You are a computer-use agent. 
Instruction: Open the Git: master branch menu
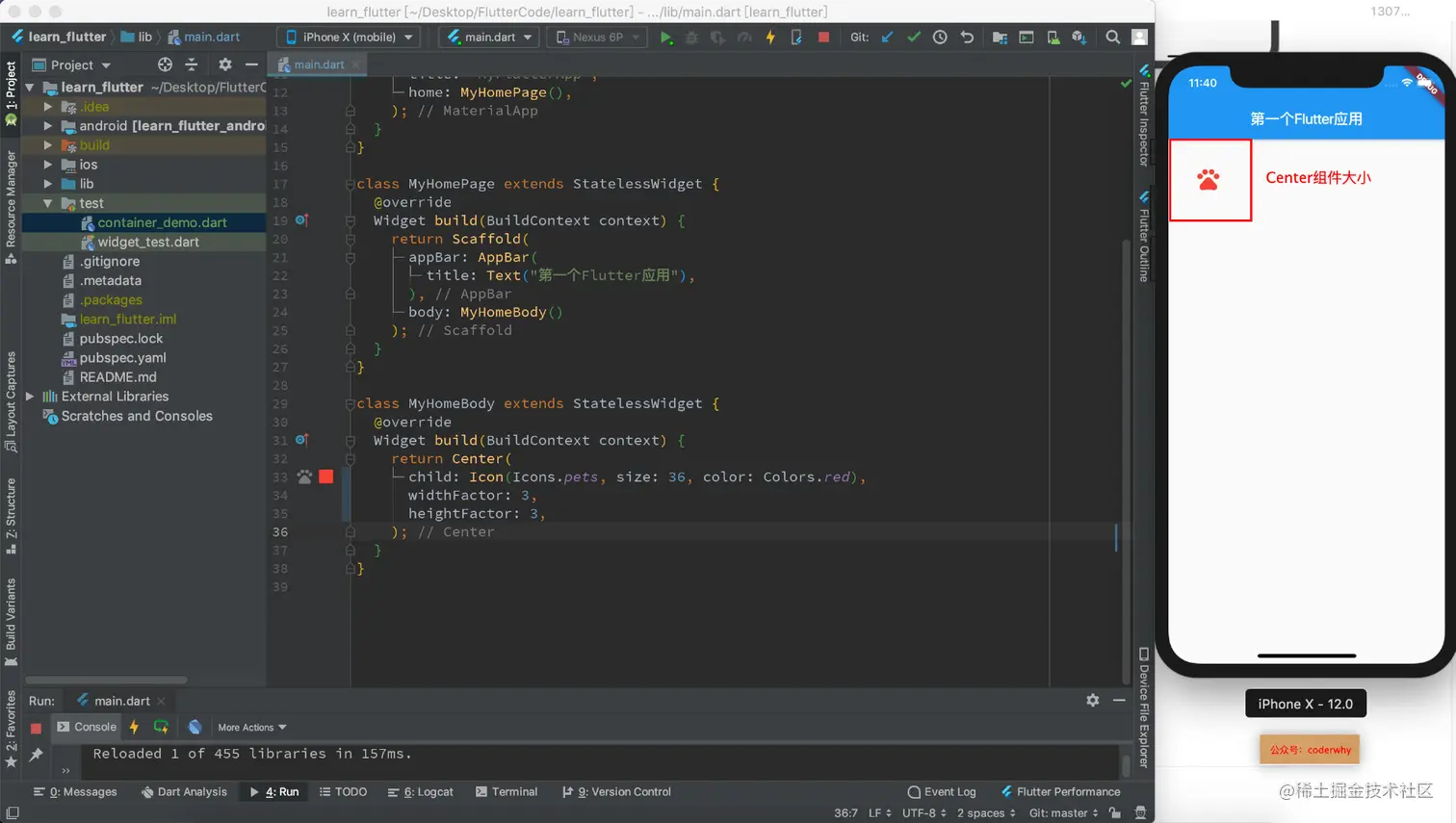click(x=1063, y=813)
